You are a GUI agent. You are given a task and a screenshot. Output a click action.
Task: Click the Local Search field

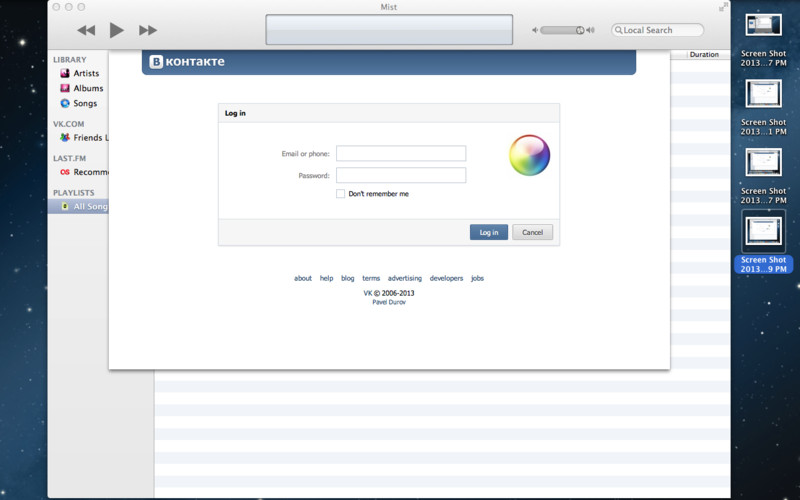click(x=657, y=30)
